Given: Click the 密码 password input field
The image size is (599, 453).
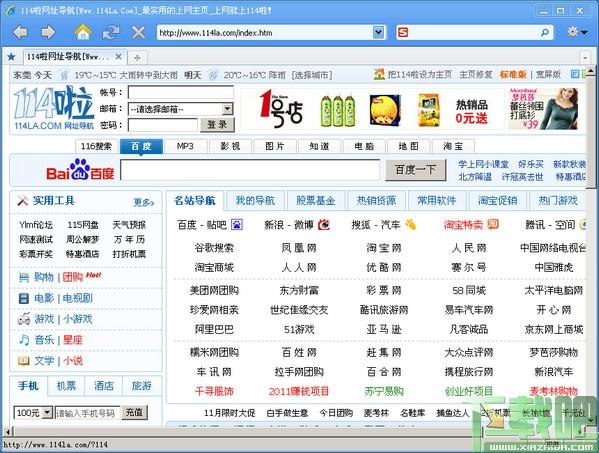Looking at the screenshot, I should (163, 125).
